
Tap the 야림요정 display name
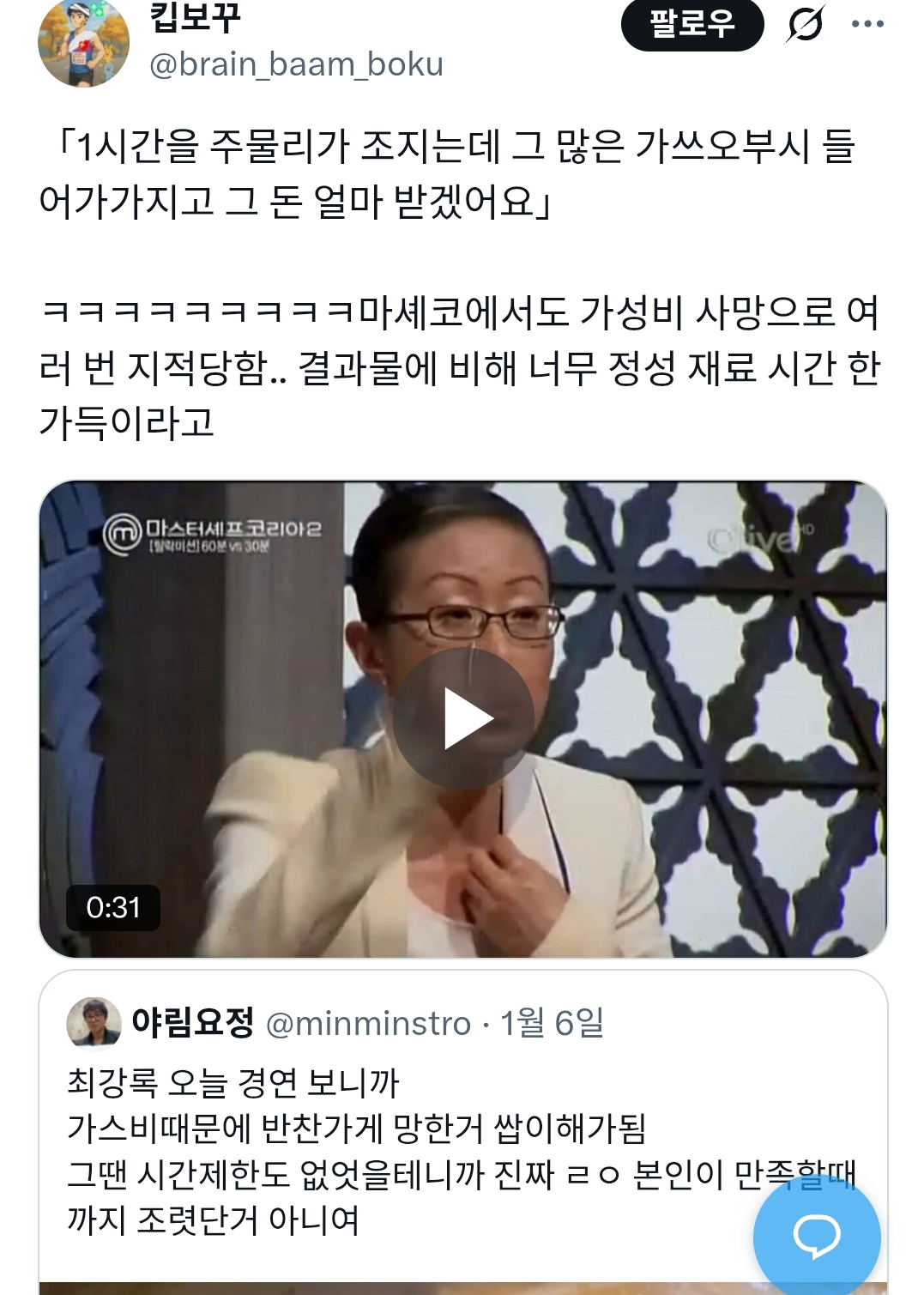(193, 1022)
